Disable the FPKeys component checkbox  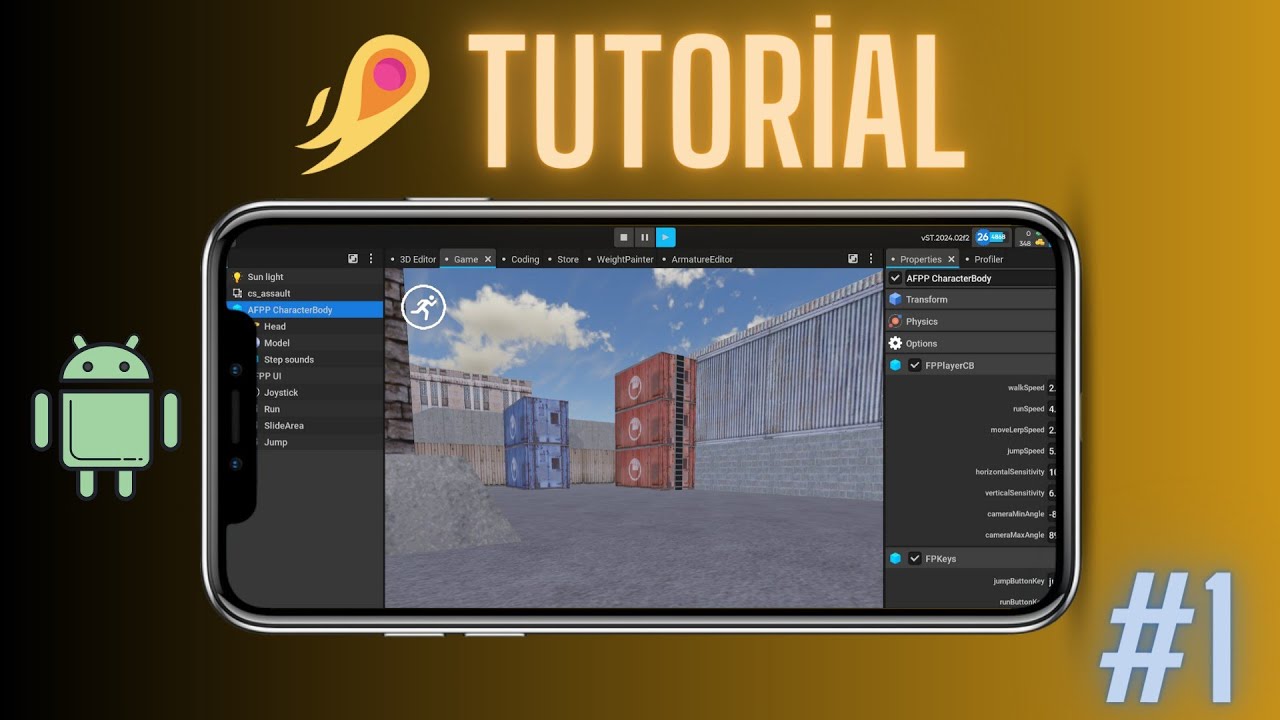point(915,558)
